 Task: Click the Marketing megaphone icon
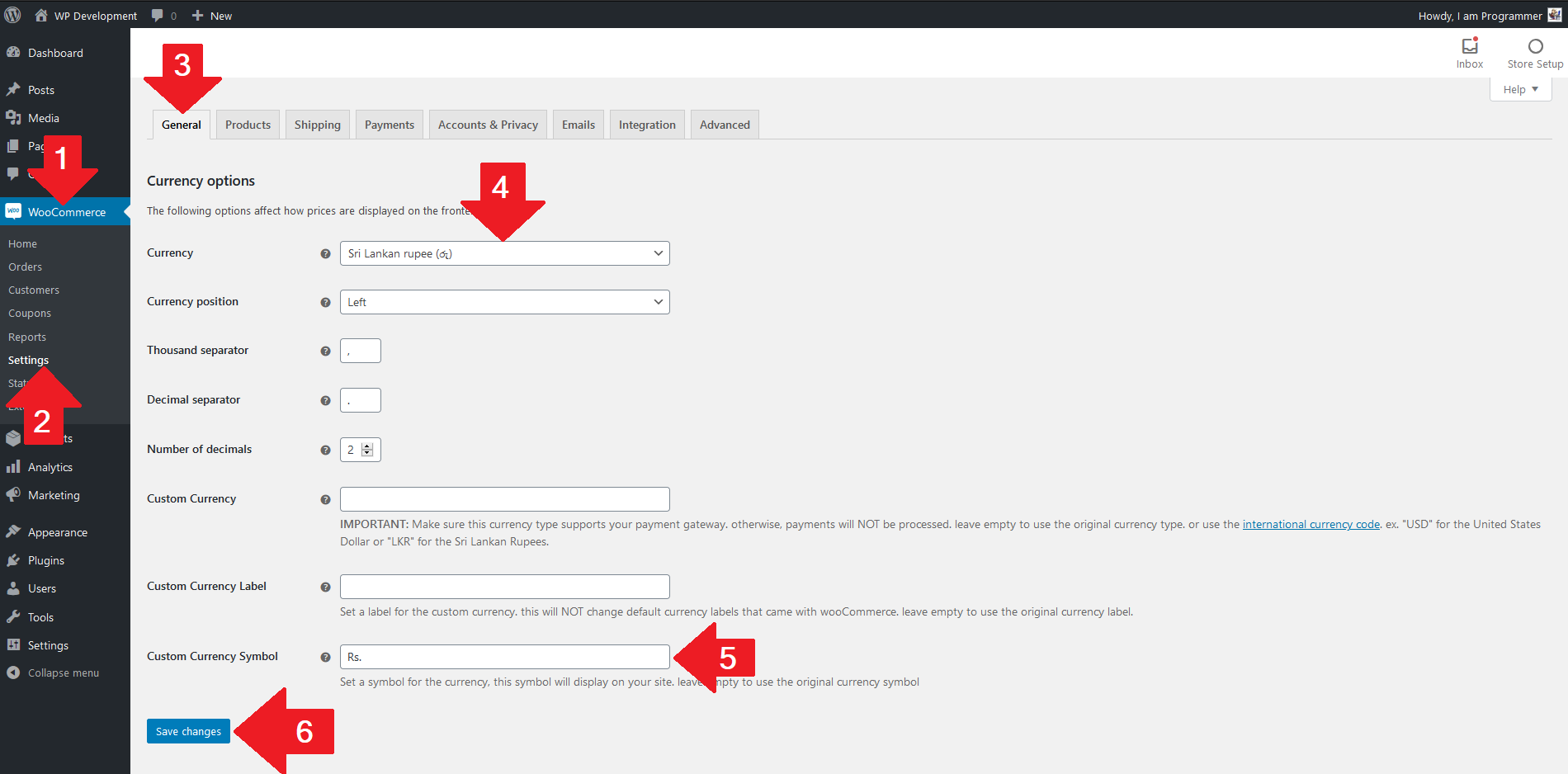tap(13, 494)
